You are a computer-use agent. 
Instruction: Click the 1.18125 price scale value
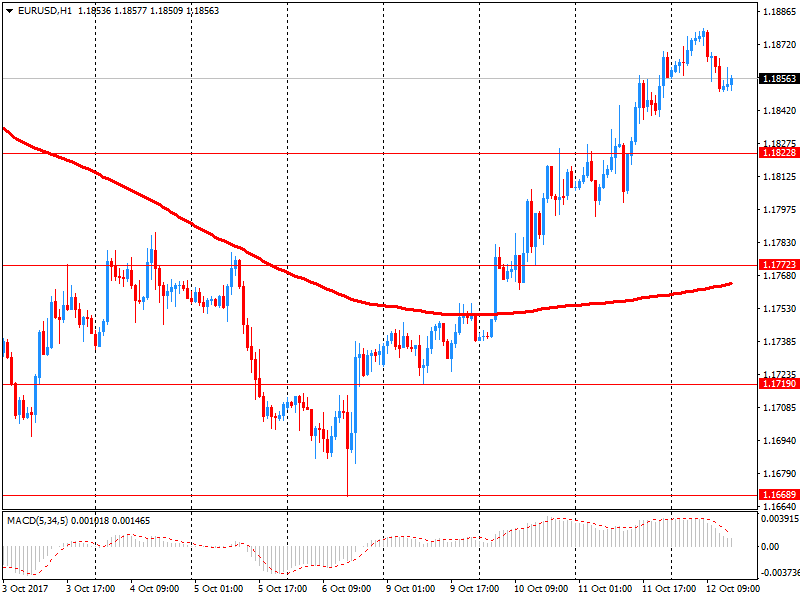[x=779, y=177]
